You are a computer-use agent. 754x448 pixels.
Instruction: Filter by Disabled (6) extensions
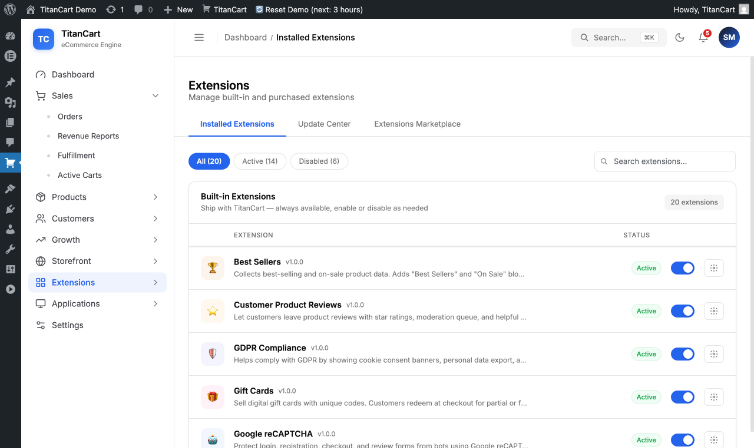pyautogui.click(x=319, y=161)
